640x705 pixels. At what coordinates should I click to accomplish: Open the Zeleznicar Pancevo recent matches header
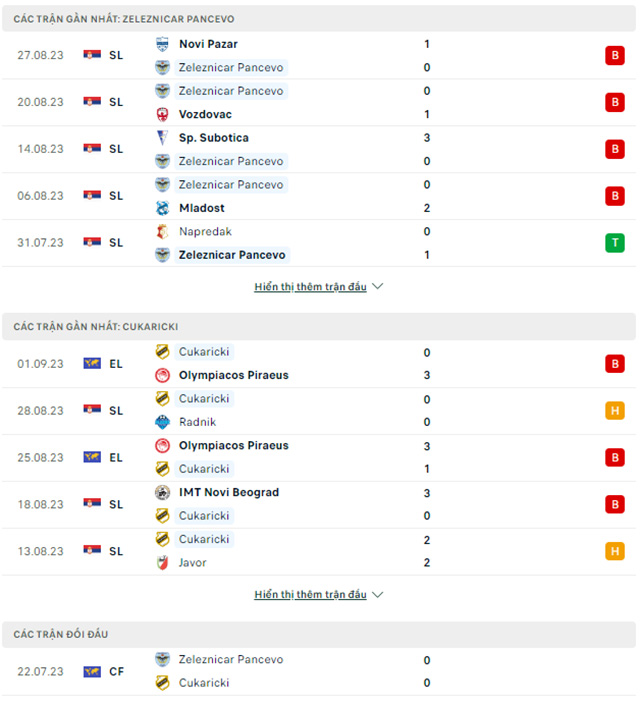pos(125,19)
